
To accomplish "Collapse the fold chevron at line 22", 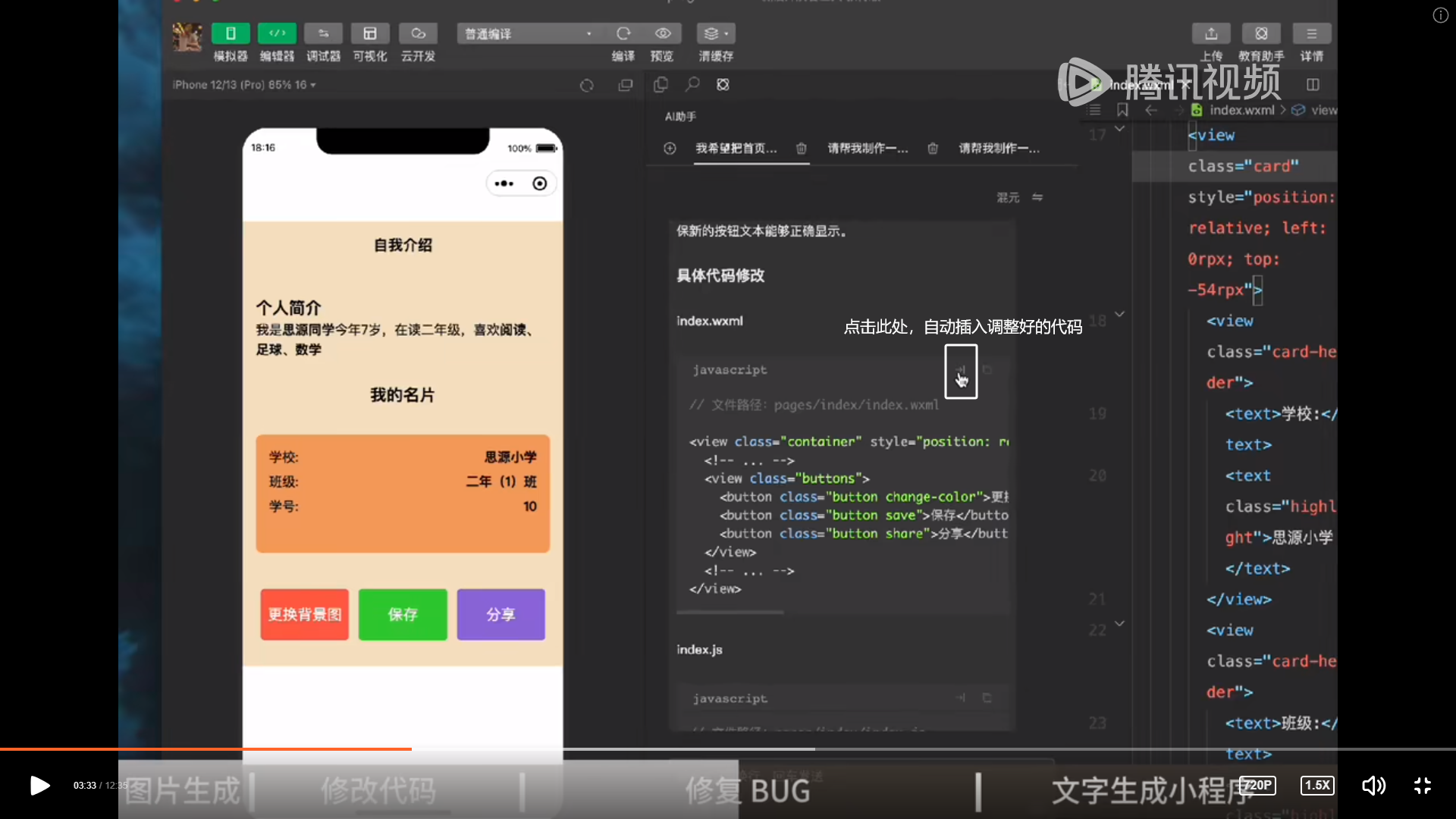I will coord(1119,623).
